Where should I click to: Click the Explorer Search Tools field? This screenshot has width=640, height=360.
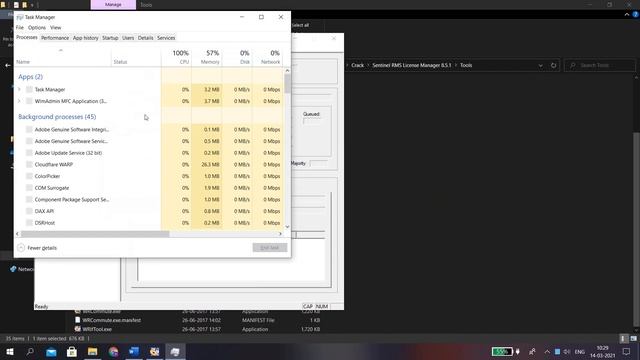pyautogui.click(x=600, y=65)
